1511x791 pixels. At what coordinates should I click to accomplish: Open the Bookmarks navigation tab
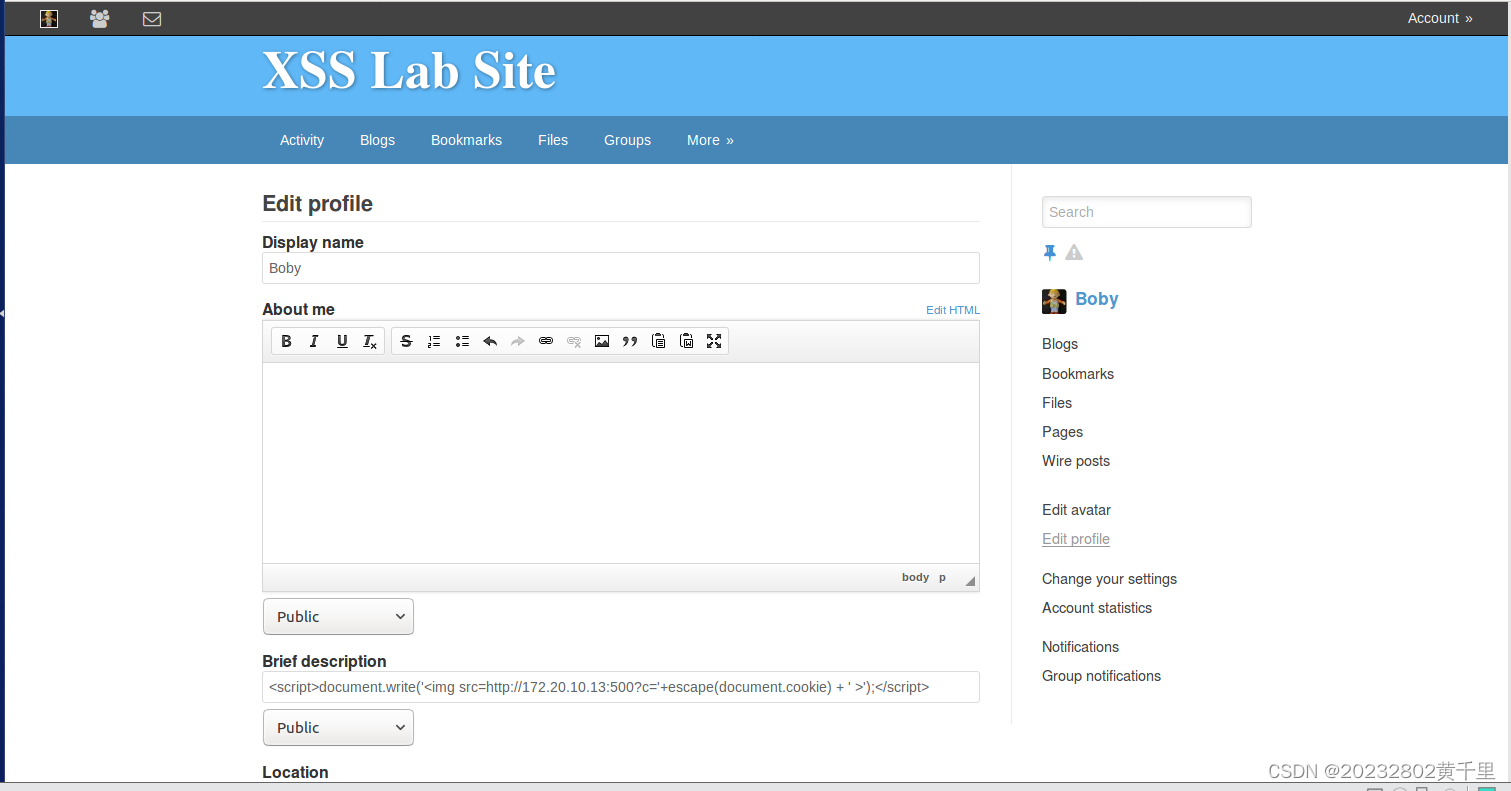pos(466,140)
